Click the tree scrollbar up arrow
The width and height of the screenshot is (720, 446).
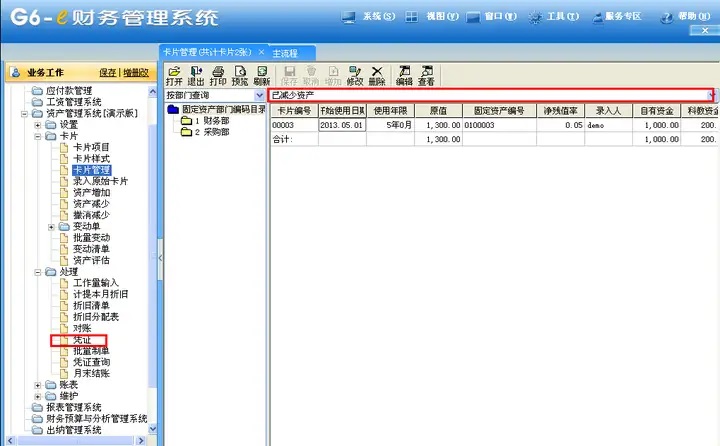point(152,92)
